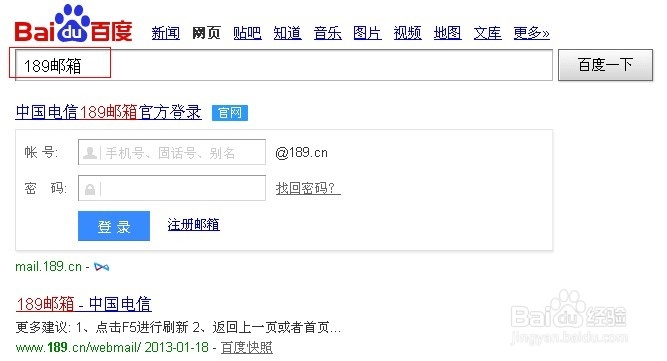Image resolution: width=667 pixels, height=361 pixels.
Task: Open the 新闻 tab
Action: click(x=165, y=33)
